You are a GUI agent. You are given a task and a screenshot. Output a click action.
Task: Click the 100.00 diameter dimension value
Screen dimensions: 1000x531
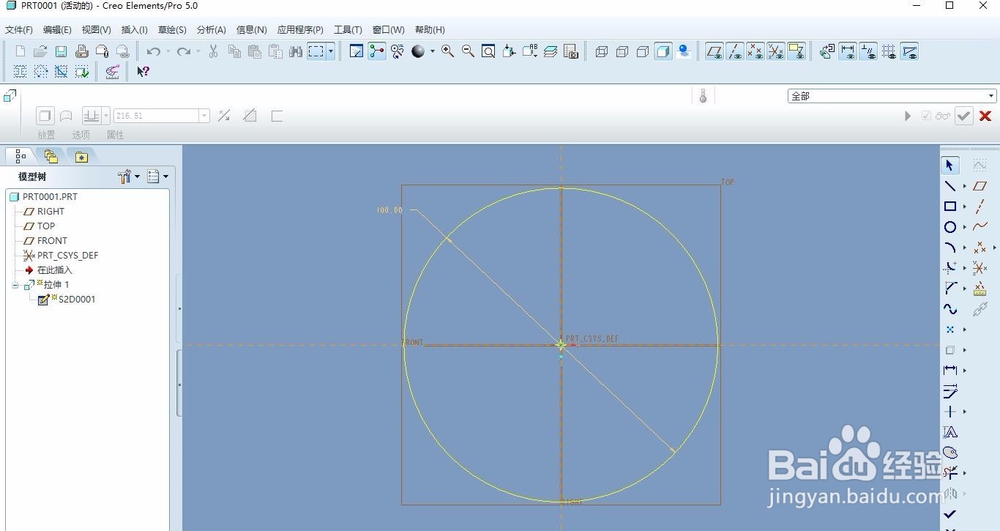pos(390,210)
